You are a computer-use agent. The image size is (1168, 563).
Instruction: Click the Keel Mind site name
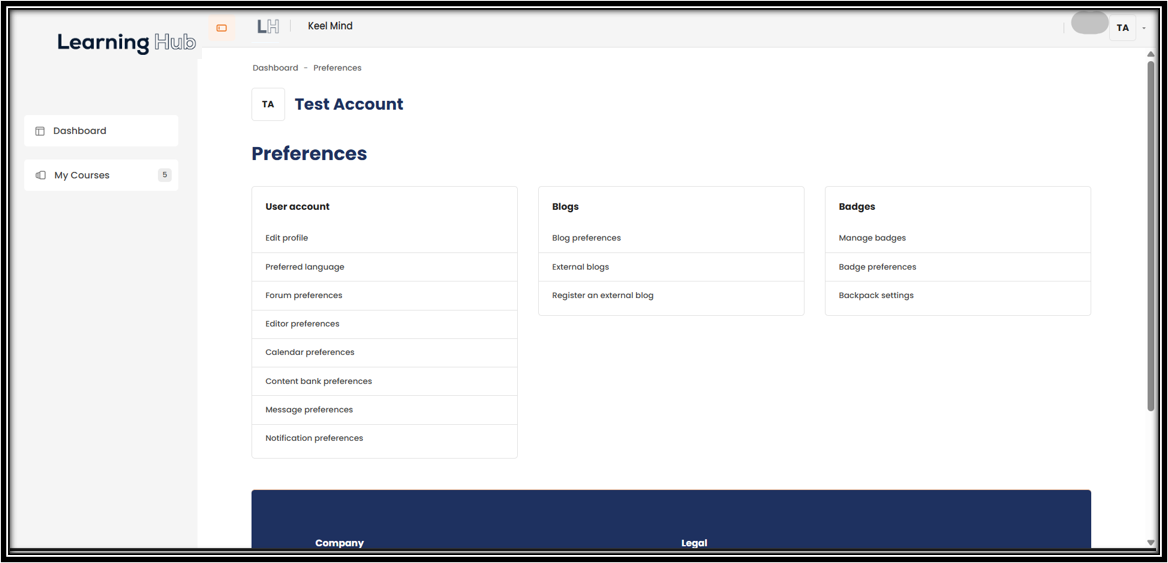coord(330,26)
